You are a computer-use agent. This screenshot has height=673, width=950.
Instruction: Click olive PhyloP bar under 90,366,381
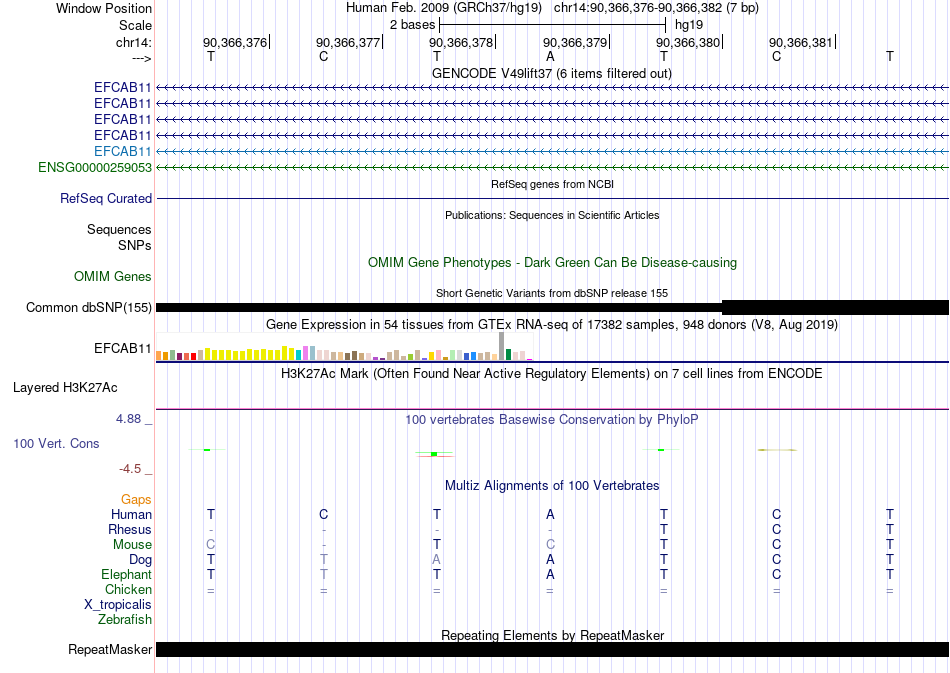point(777,450)
